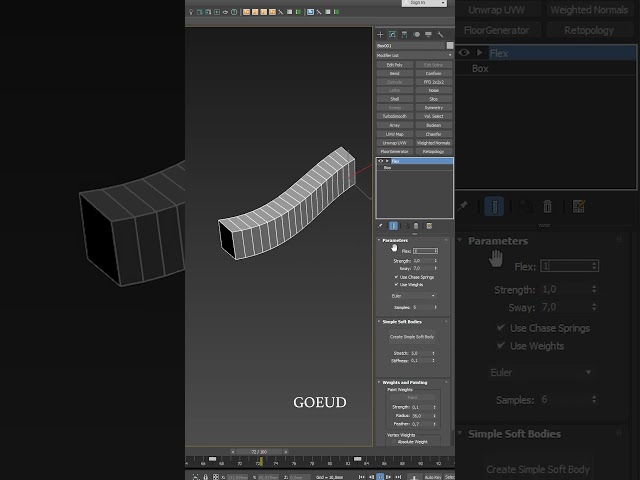Click Configure Modifier Sets icon in enlarged overlay

579,207
